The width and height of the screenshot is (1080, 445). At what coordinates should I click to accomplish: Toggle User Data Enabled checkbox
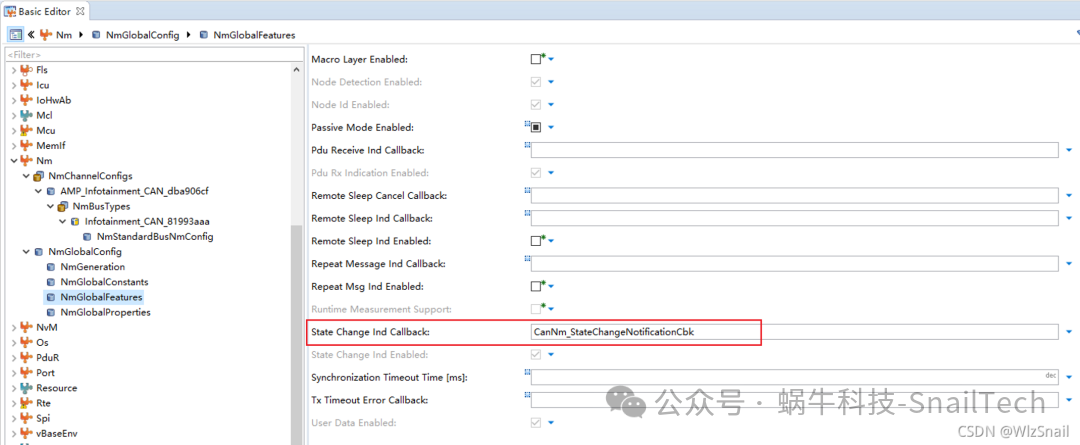(536, 423)
